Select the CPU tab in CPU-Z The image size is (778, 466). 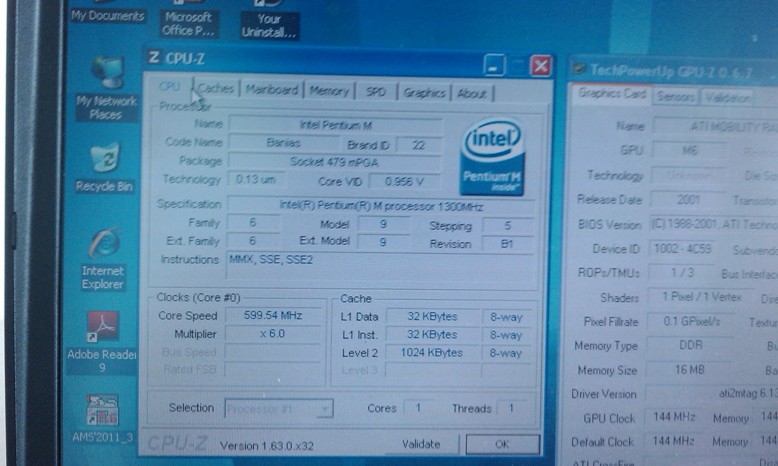[169, 86]
